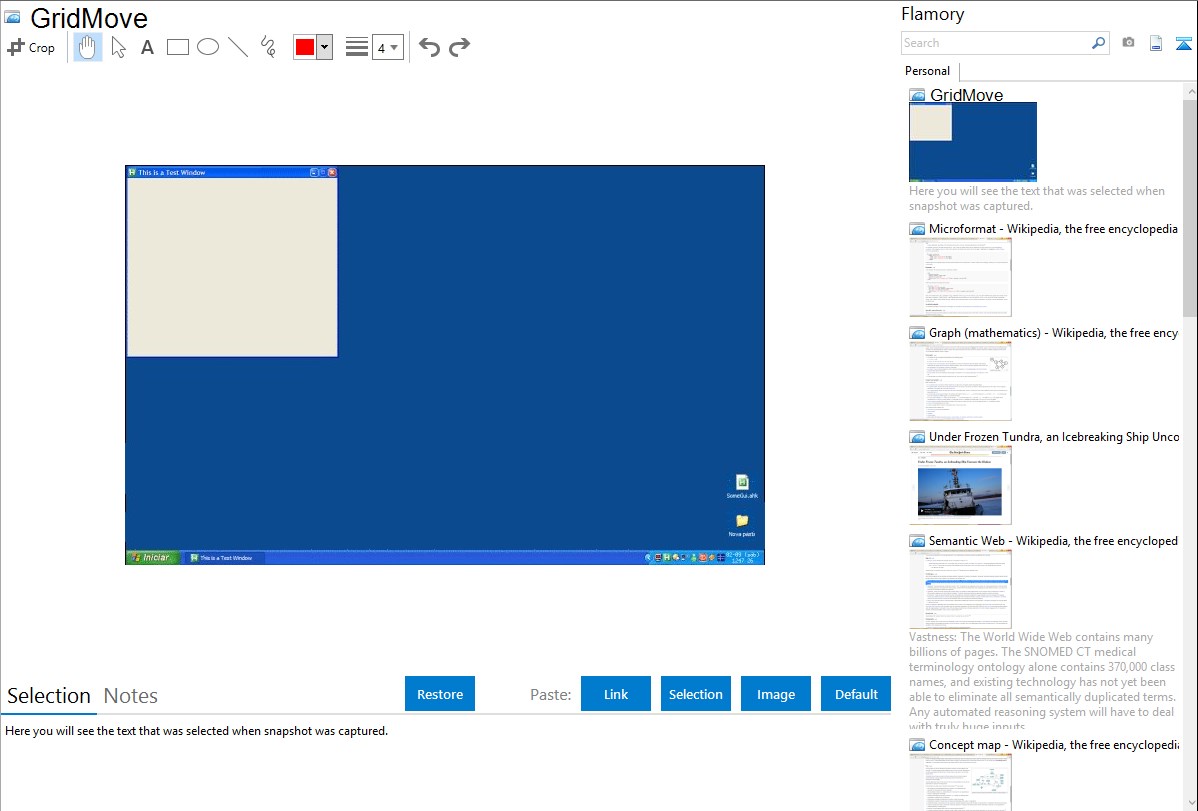1198x811 pixels.
Task: Pick the rectangle shape tool
Action: pos(178,47)
